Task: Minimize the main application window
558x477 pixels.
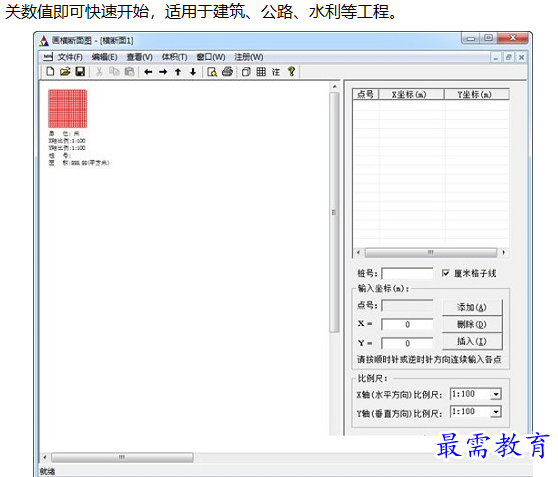Action: click(471, 38)
